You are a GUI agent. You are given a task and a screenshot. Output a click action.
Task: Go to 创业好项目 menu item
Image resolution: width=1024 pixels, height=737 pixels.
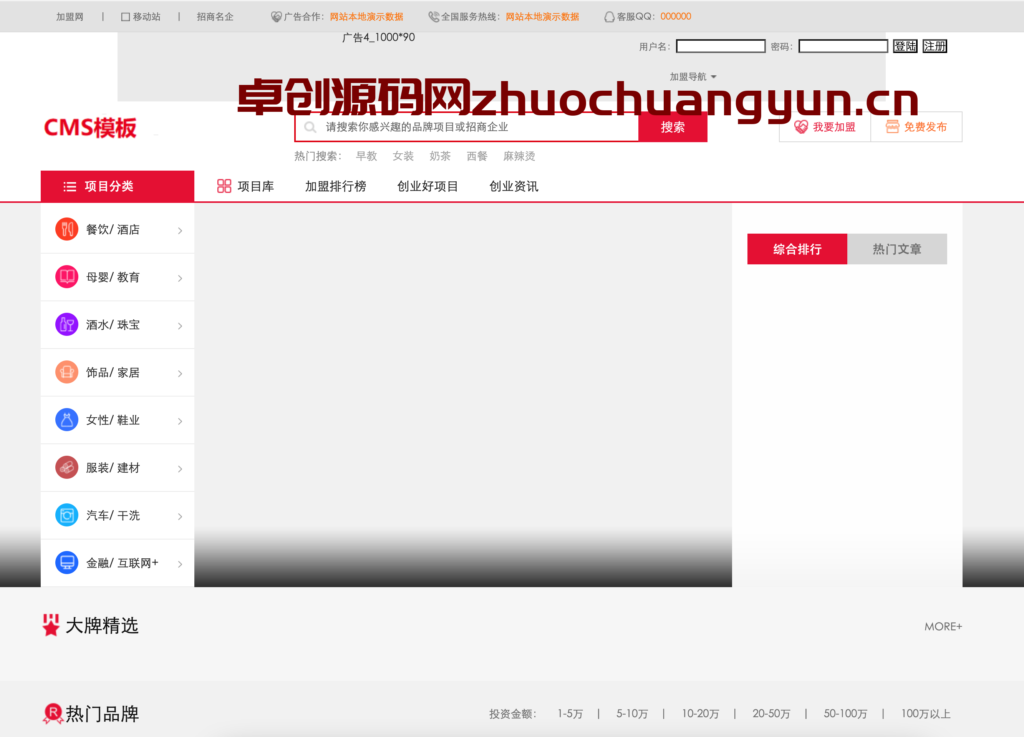coord(428,186)
